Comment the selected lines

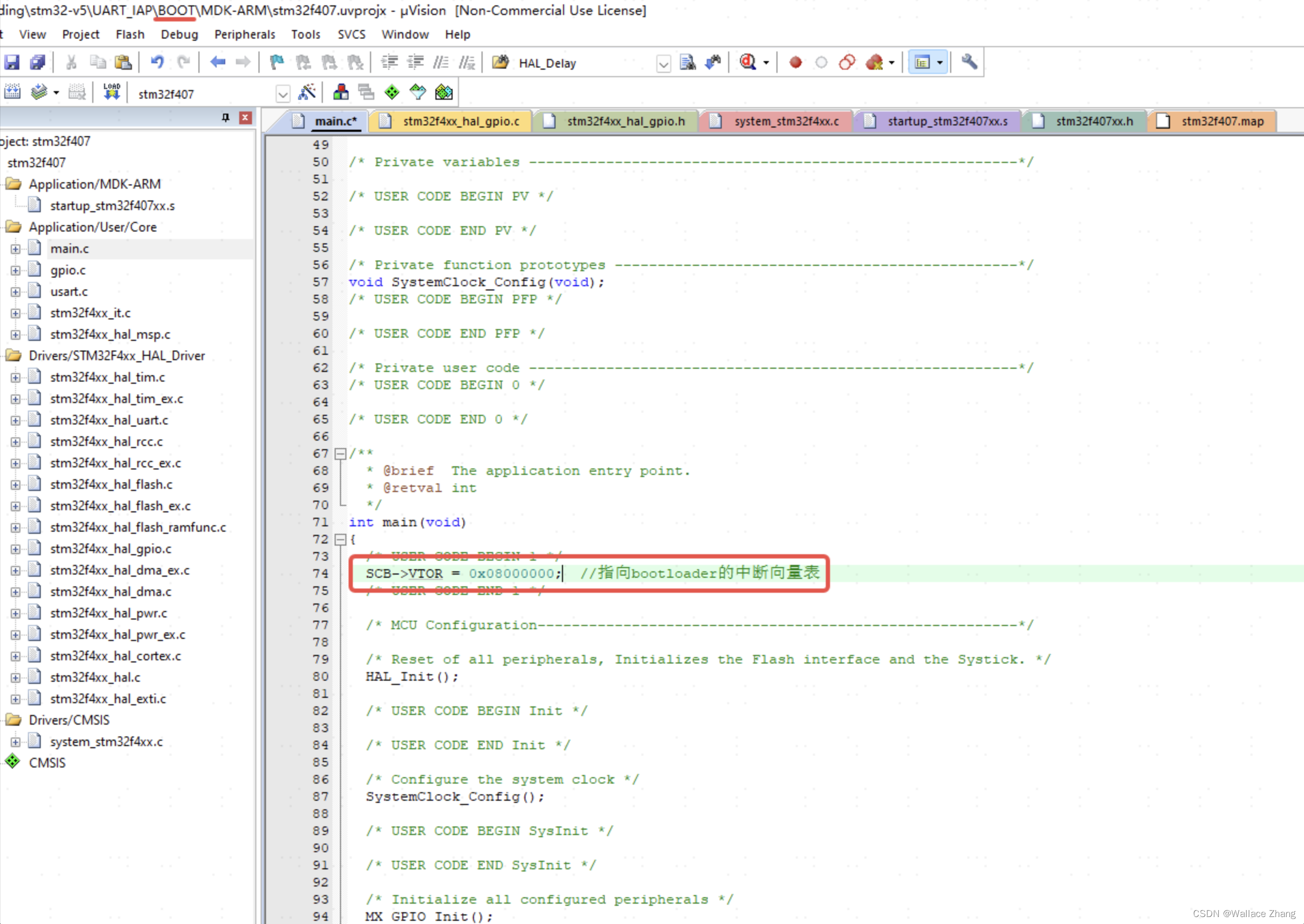440,63
